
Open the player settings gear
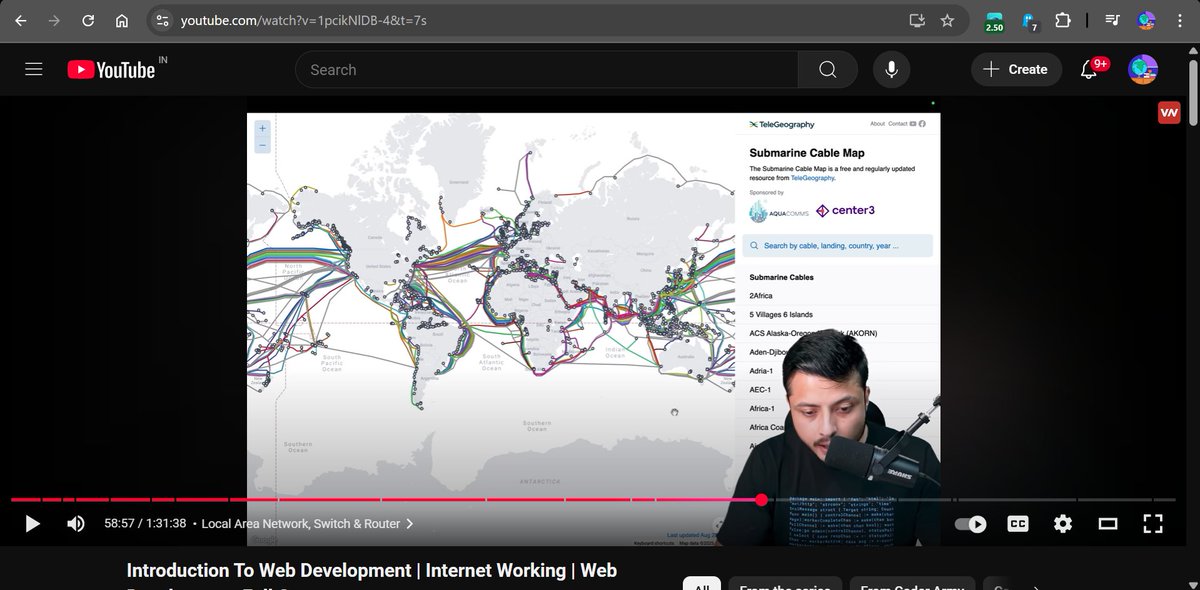click(1063, 523)
